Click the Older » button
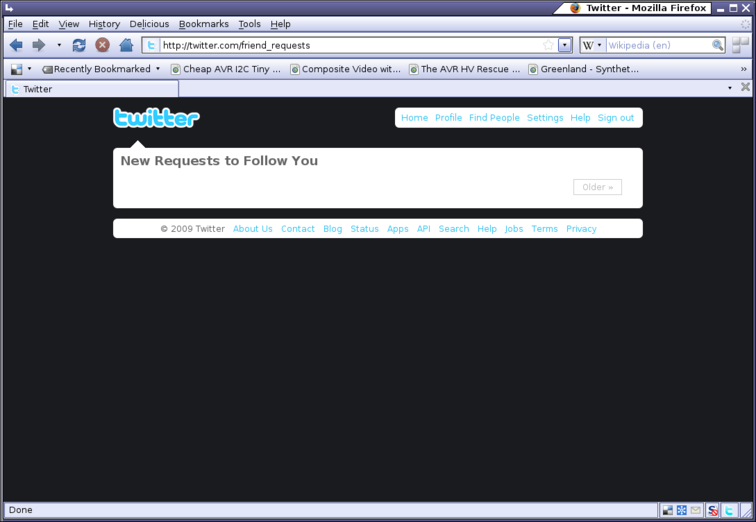 [x=597, y=187]
